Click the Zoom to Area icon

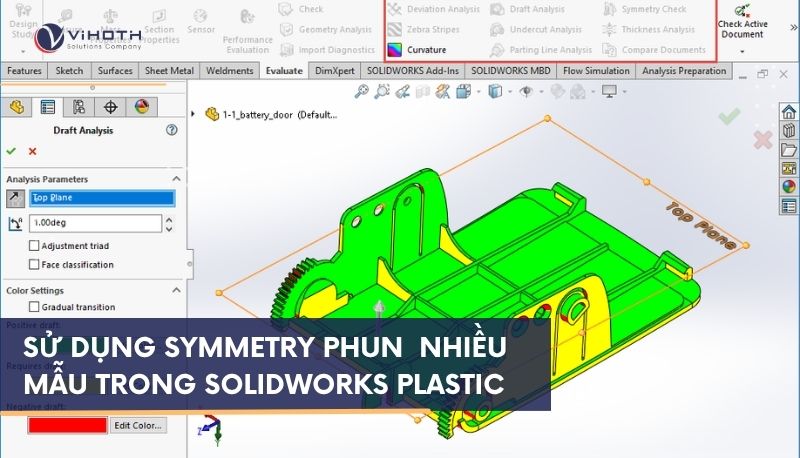[382, 92]
